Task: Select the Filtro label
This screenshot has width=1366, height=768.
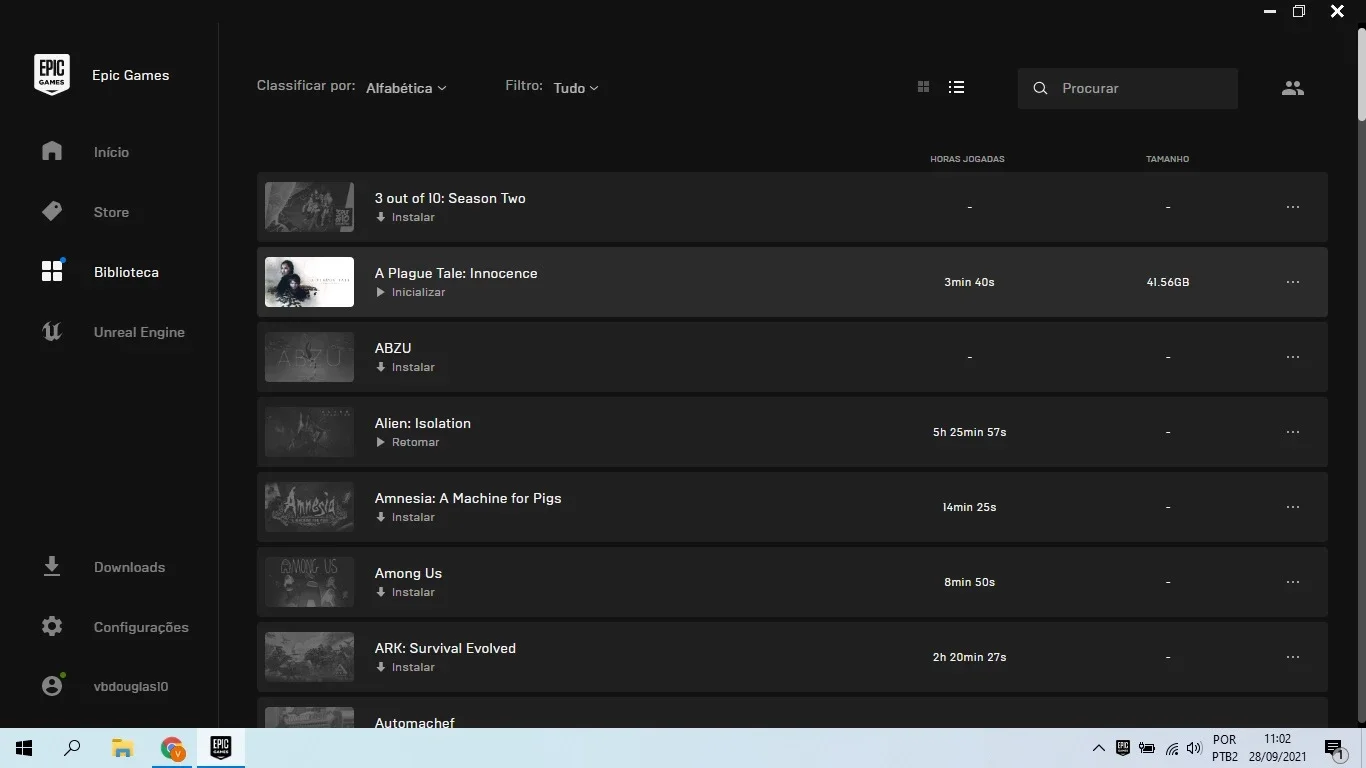Action: tap(524, 86)
